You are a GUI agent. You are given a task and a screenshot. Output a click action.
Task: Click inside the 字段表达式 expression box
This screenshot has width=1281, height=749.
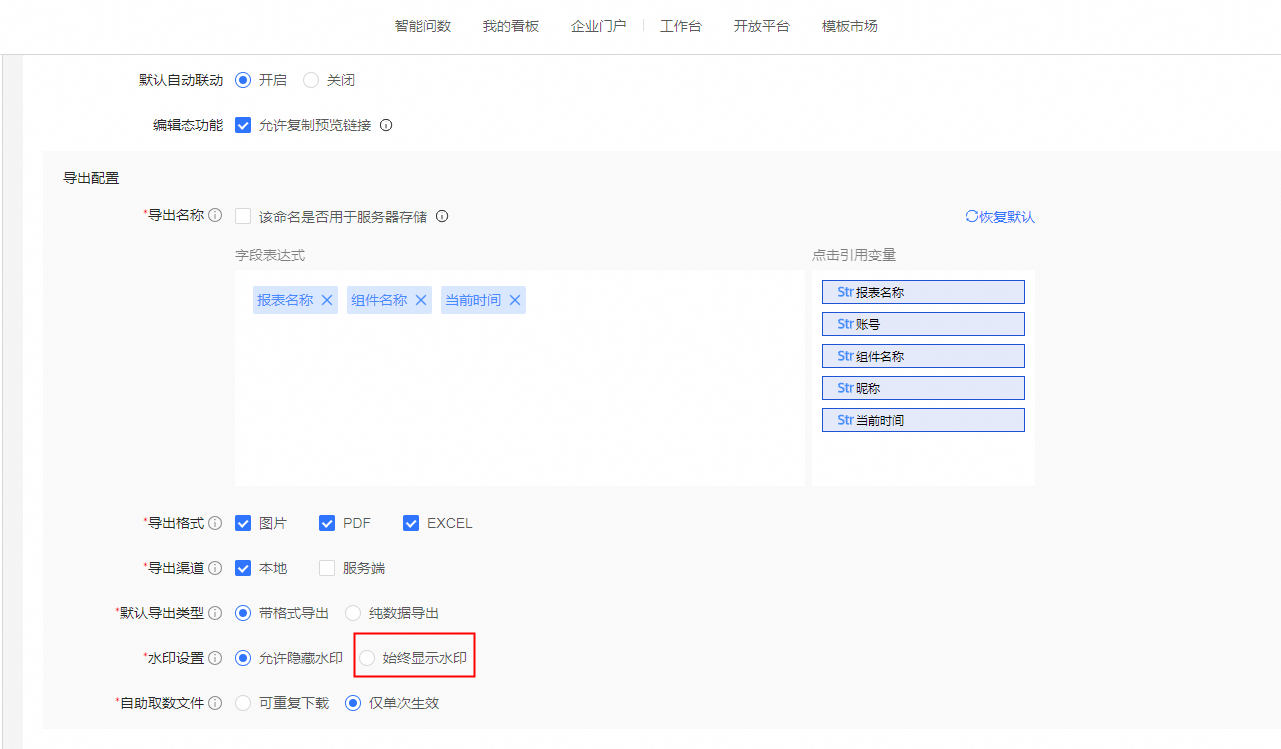[519, 400]
